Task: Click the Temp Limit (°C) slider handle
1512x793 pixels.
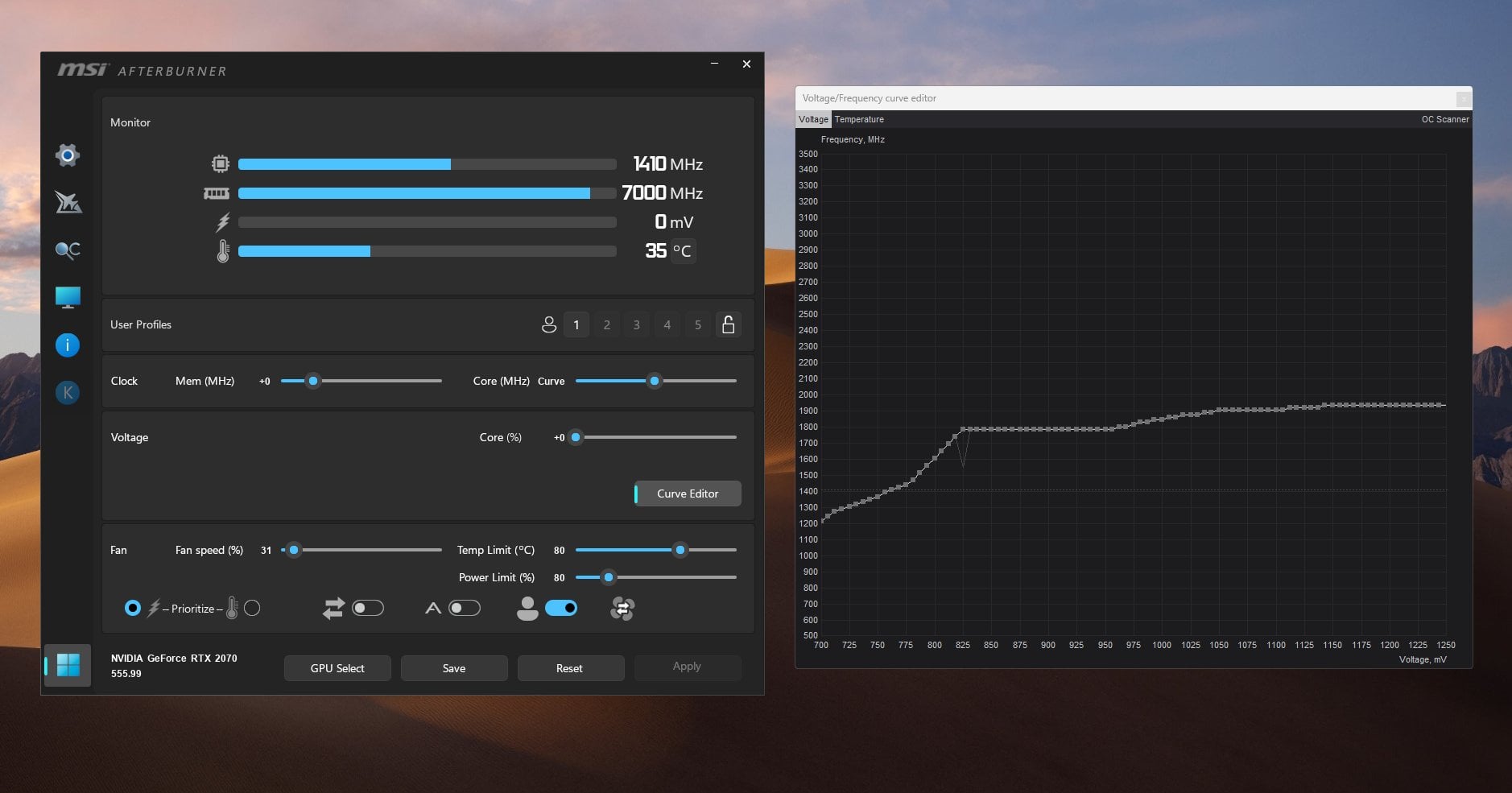Action: 680,550
